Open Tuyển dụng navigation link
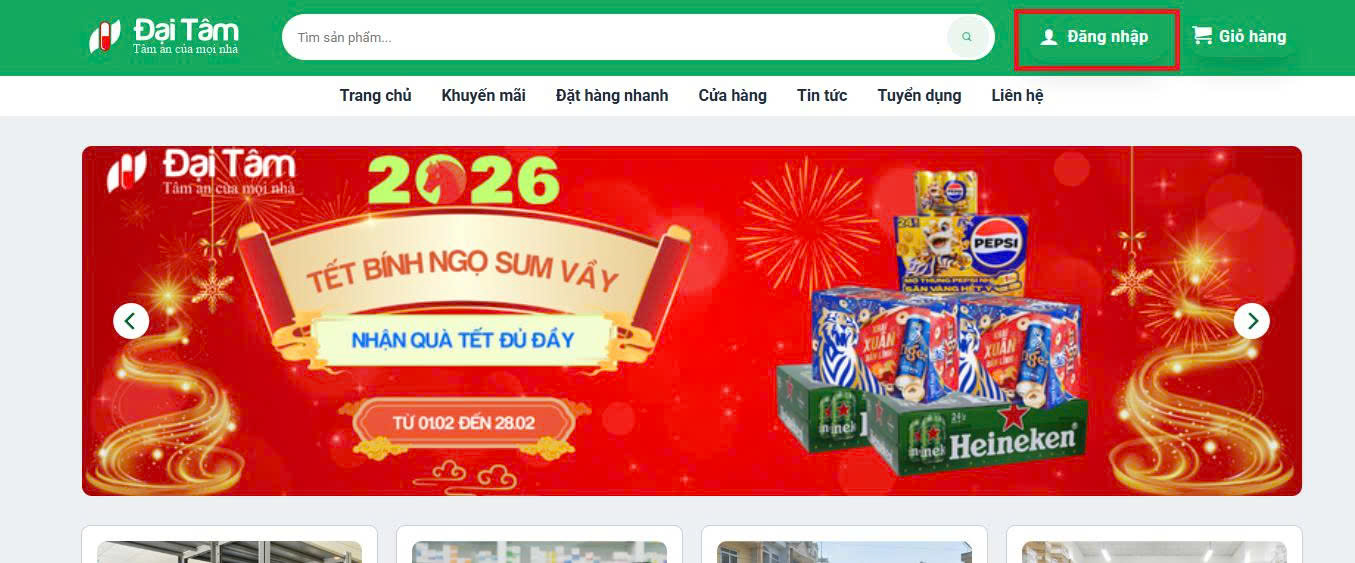 pos(919,96)
